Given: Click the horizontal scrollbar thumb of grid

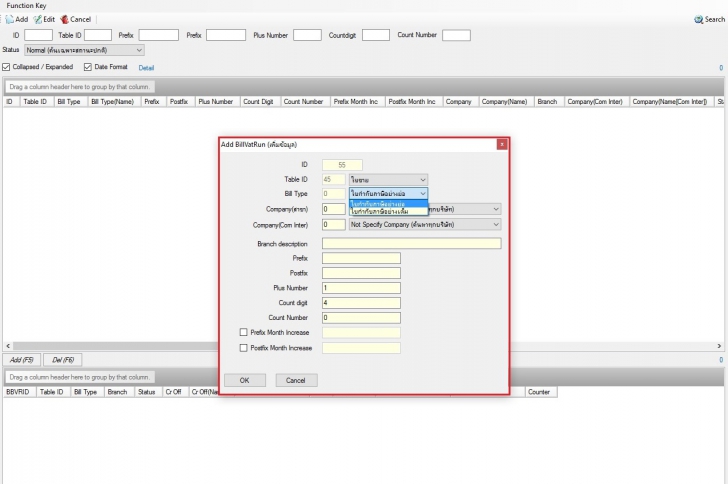Looking at the screenshot, I should point(115,346).
